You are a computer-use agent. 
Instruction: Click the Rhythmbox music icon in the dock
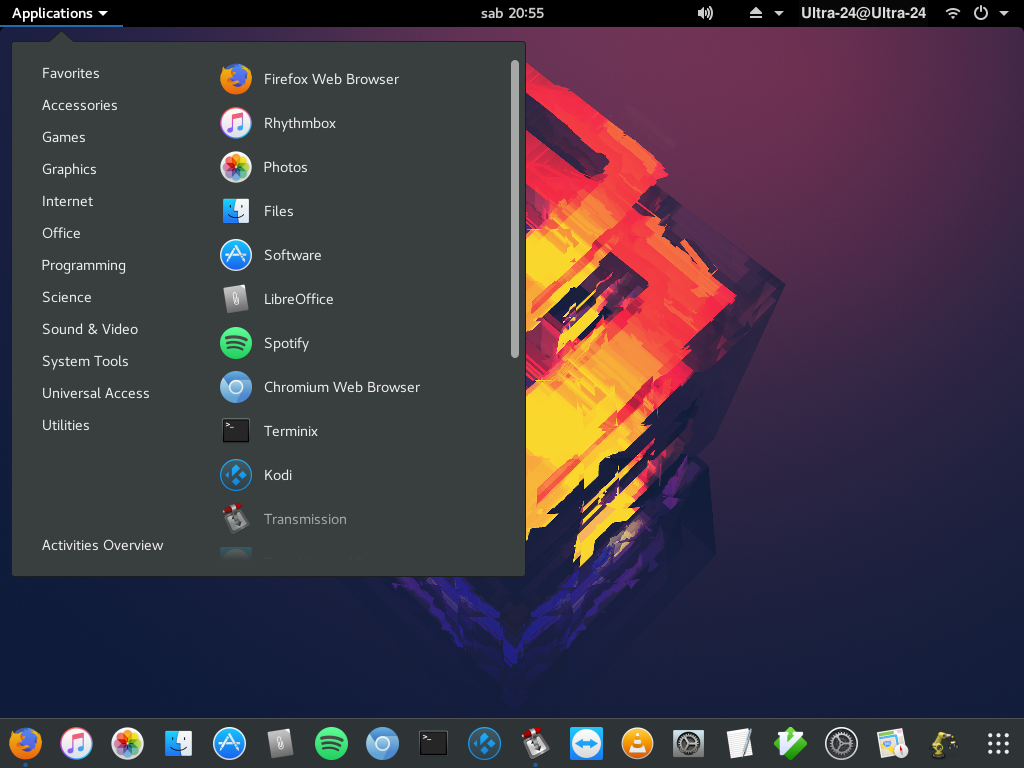76,743
